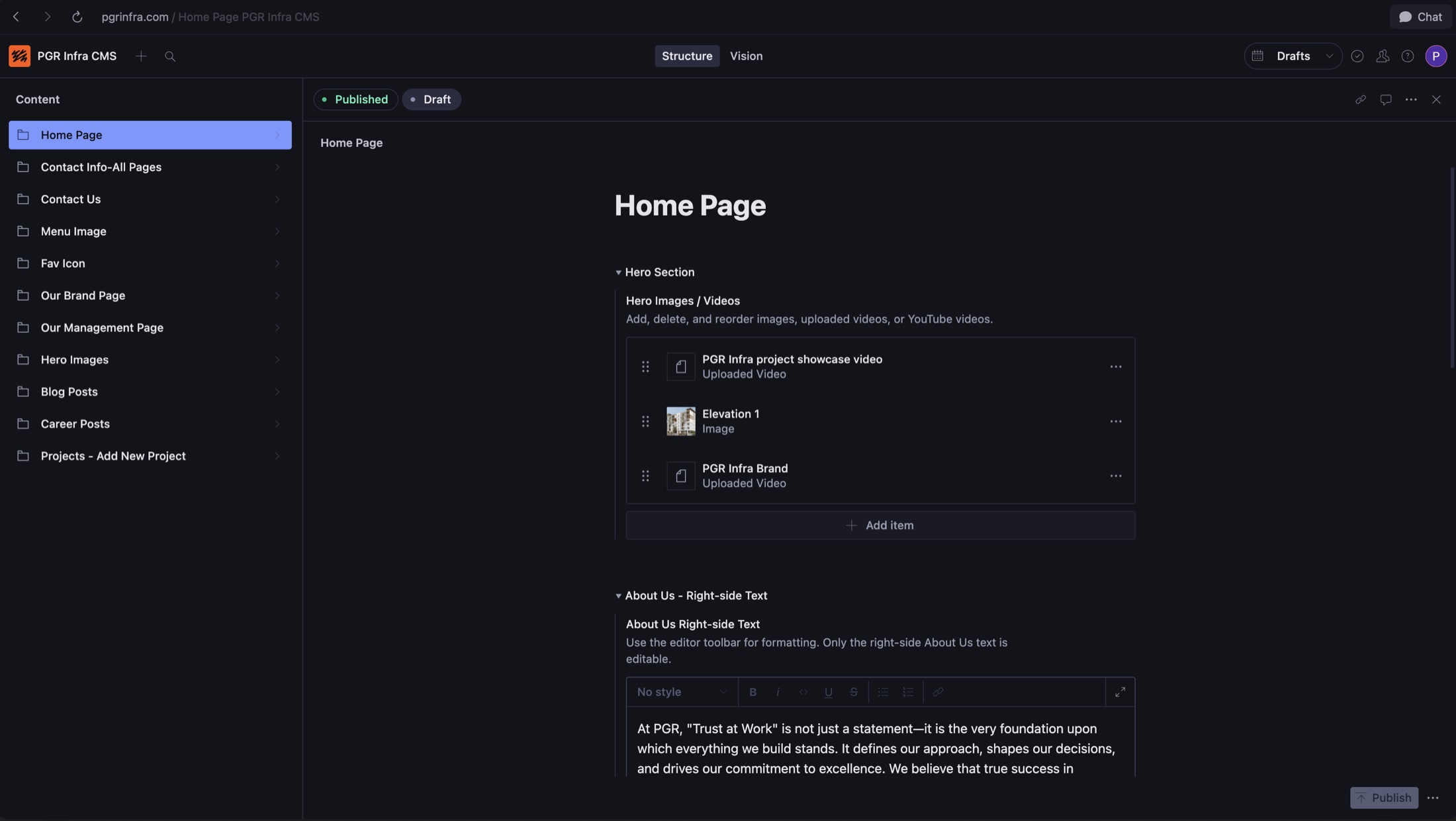
Task: Open more publish actions ellipsis
Action: pos(1433,798)
